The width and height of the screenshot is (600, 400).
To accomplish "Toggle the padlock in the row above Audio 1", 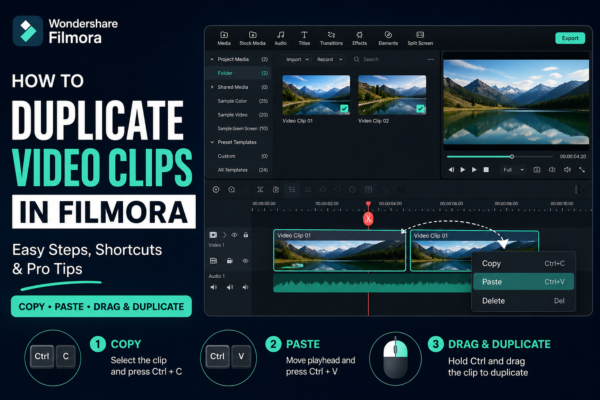I will (230, 261).
